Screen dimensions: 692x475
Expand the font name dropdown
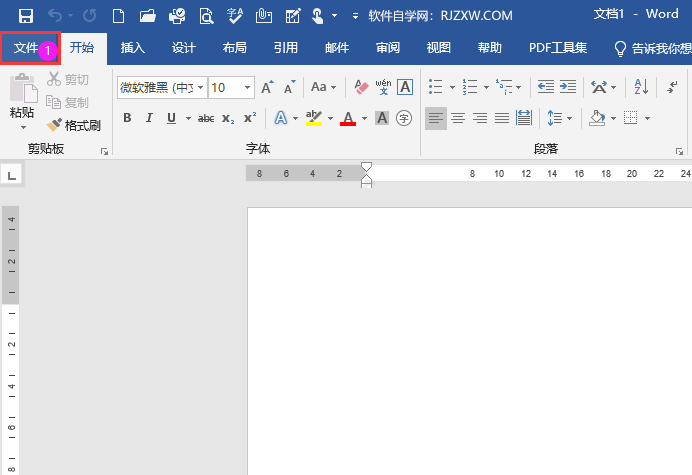click(x=200, y=88)
